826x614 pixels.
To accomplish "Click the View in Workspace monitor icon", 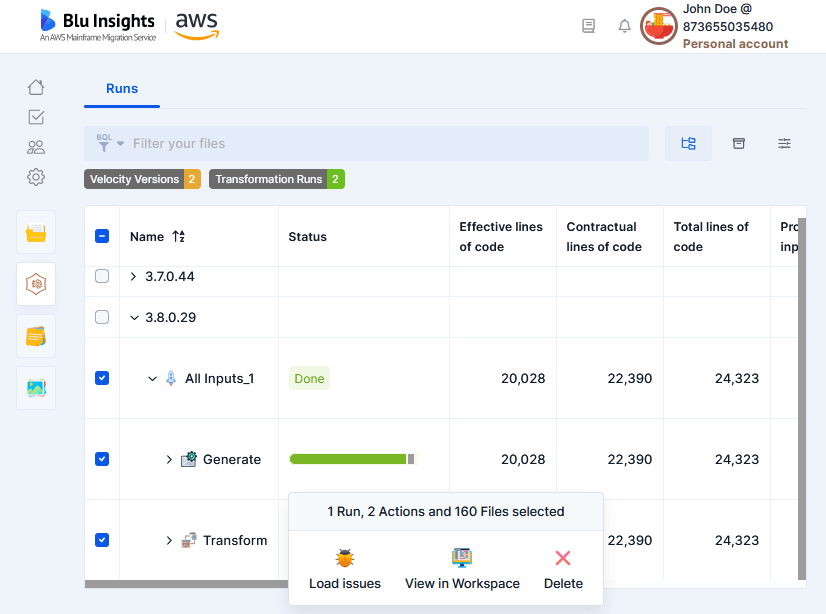I will click(462, 558).
